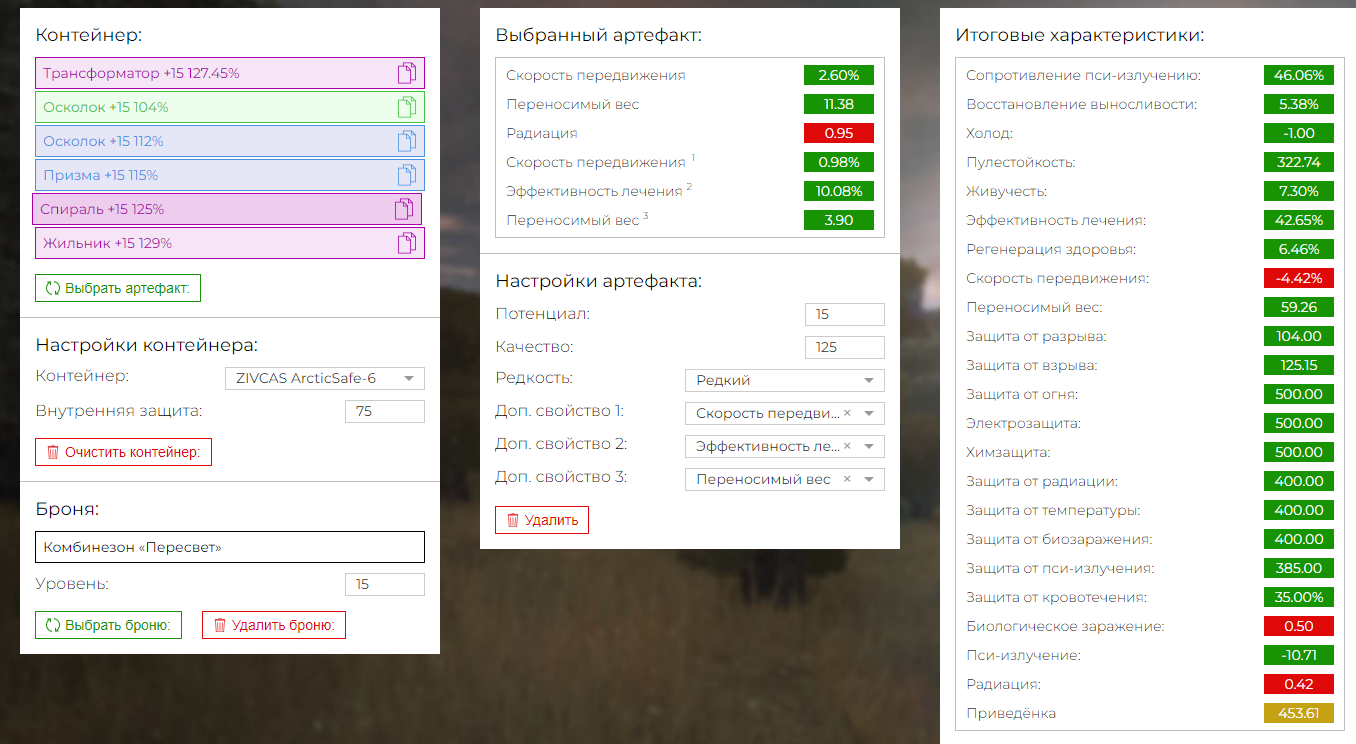Click the 400.00 Защита от биозаражения value

[1299, 539]
